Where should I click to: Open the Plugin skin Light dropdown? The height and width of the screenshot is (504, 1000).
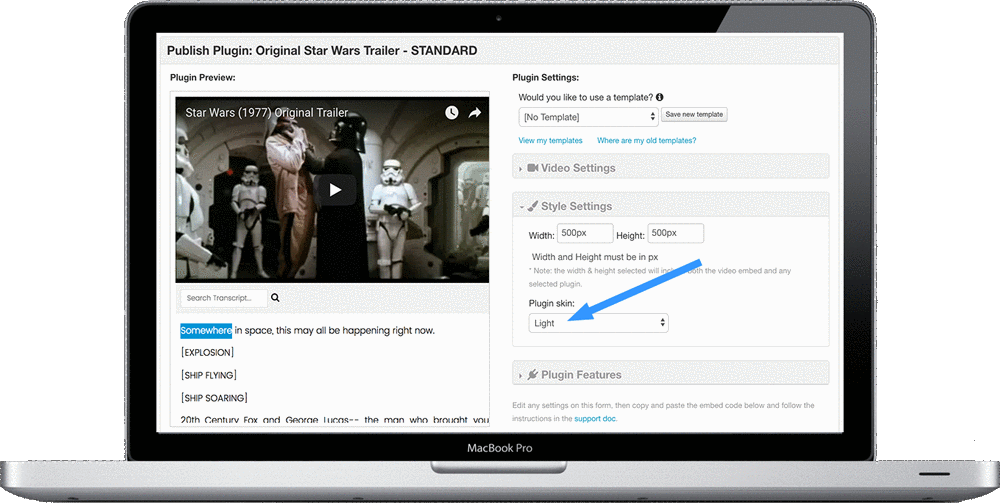point(598,323)
